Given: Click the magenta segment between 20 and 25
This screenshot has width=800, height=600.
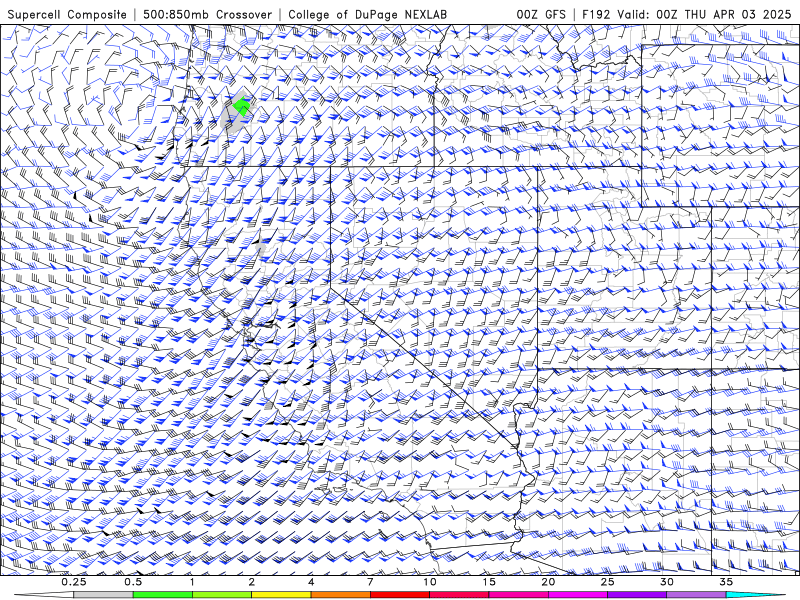Looking at the screenshot, I should click(x=578, y=595).
